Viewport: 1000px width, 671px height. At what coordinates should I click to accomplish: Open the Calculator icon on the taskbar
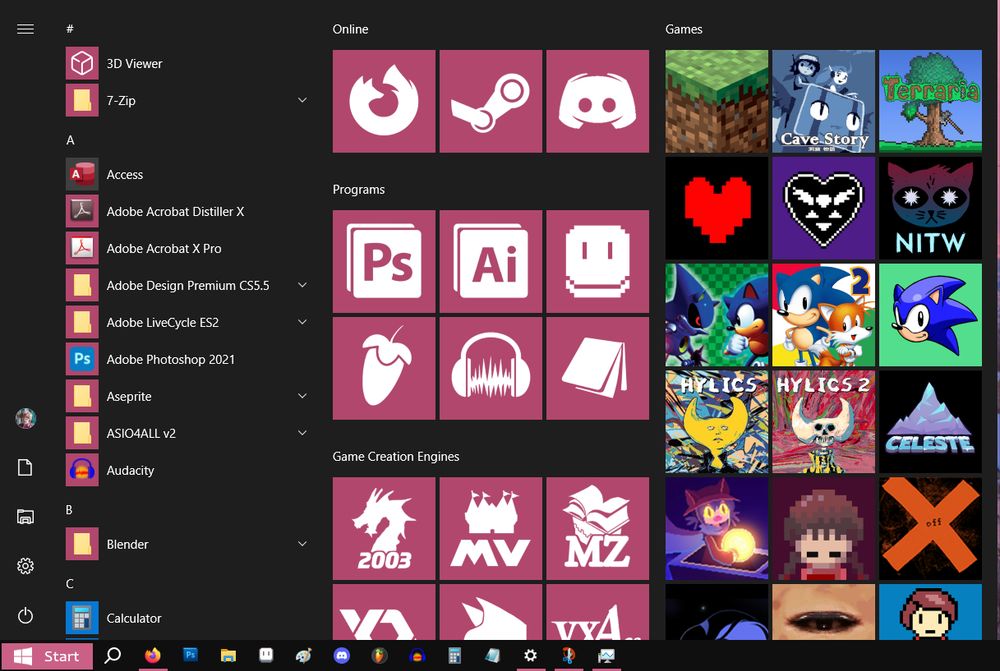(455, 655)
